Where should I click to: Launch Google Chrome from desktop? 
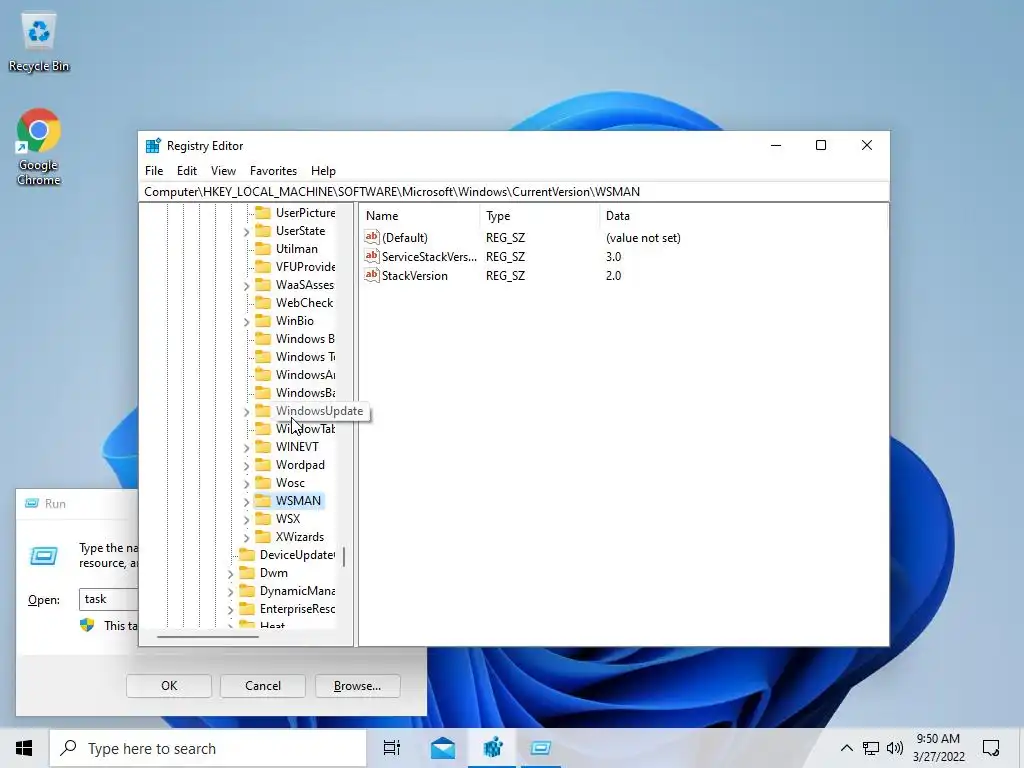click(39, 147)
